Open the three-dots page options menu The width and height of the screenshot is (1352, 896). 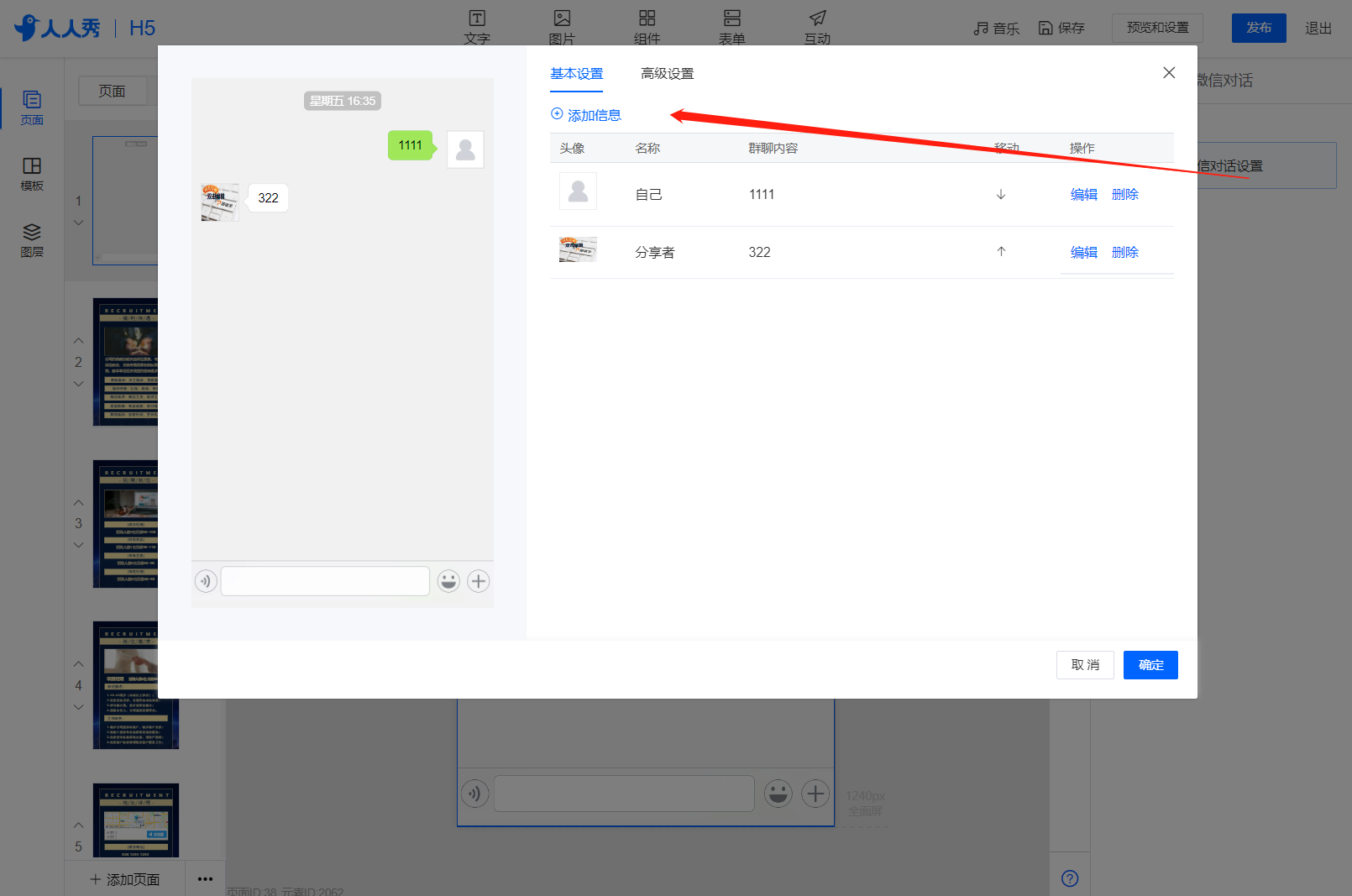pos(205,879)
